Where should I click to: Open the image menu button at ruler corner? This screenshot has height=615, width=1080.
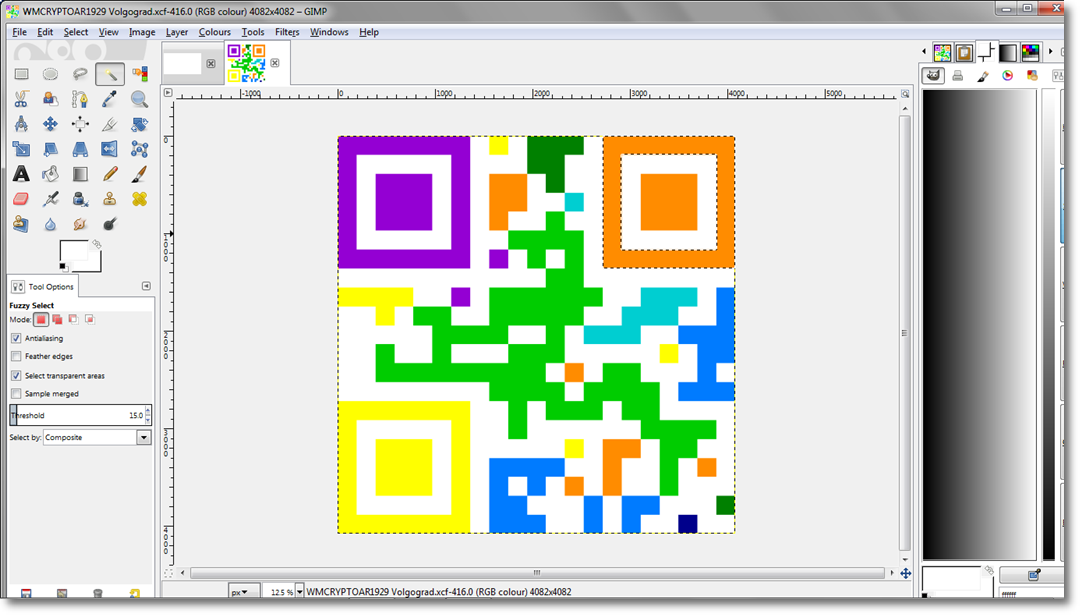coord(168,92)
